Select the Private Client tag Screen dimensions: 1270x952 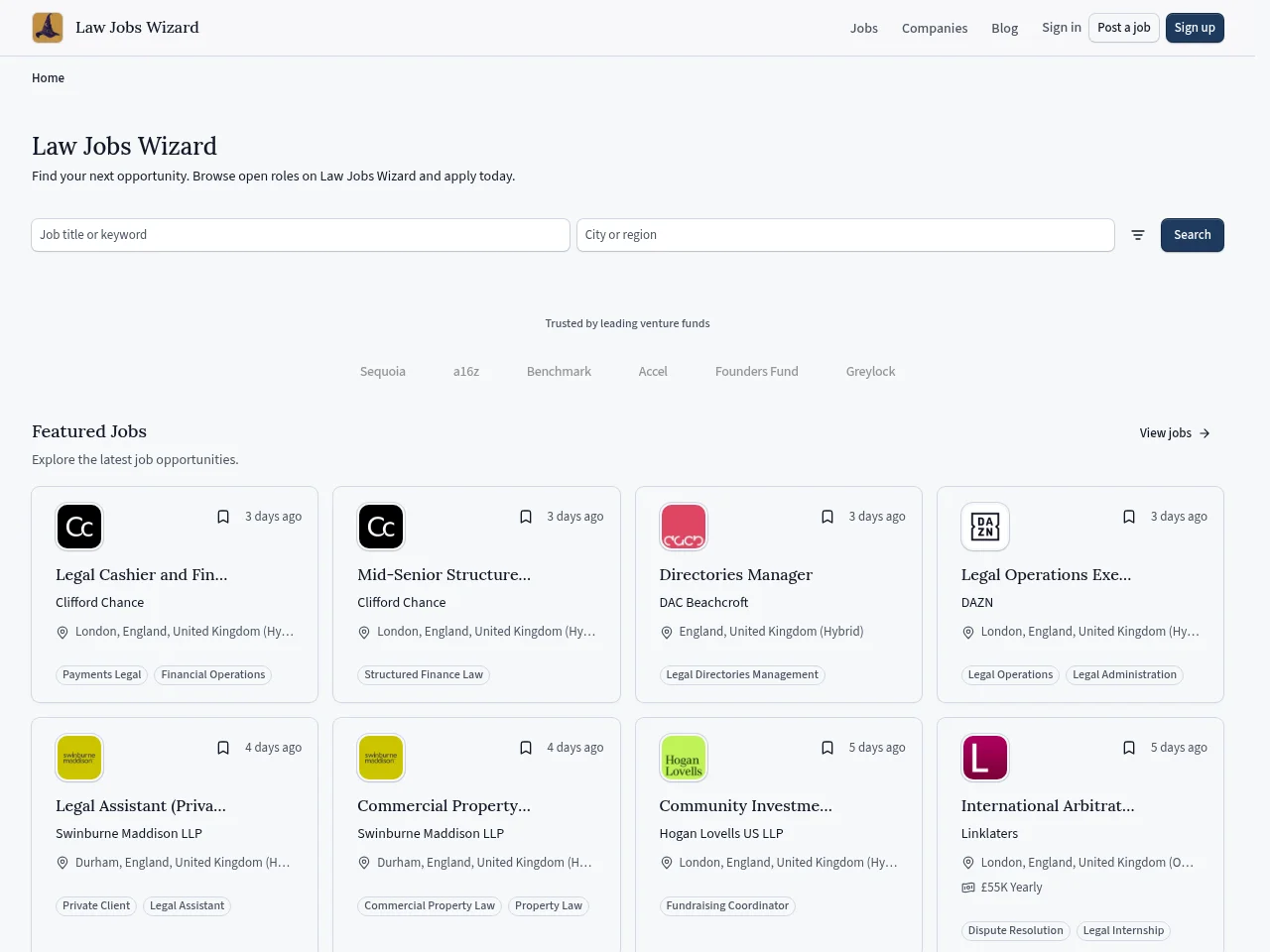96,906
